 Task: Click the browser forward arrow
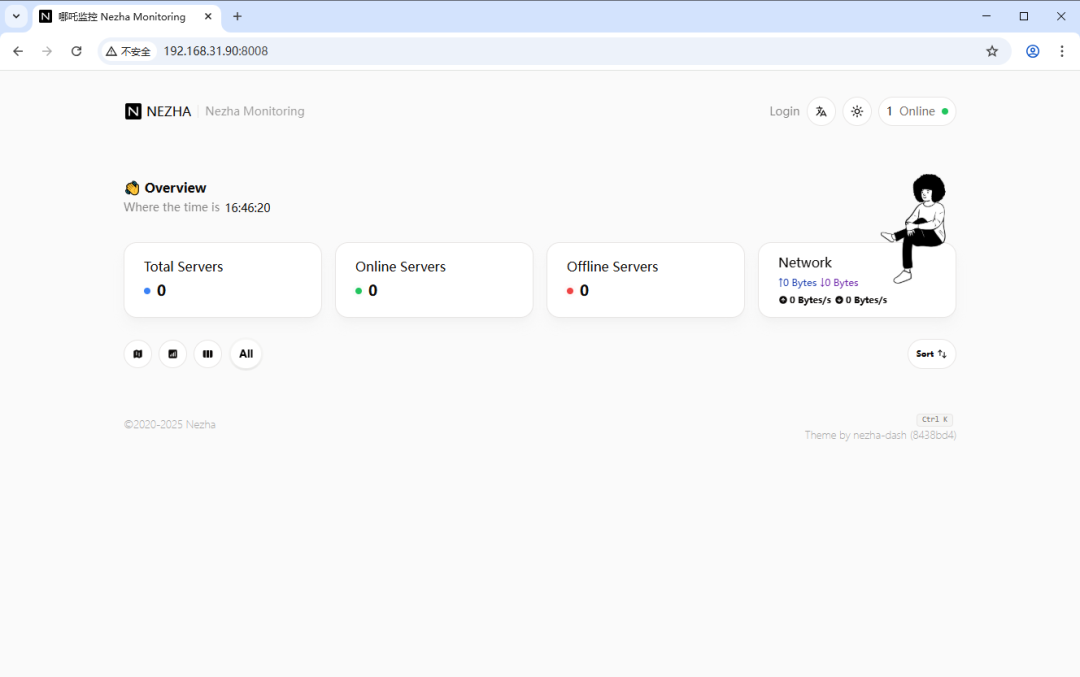click(x=47, y=51)
